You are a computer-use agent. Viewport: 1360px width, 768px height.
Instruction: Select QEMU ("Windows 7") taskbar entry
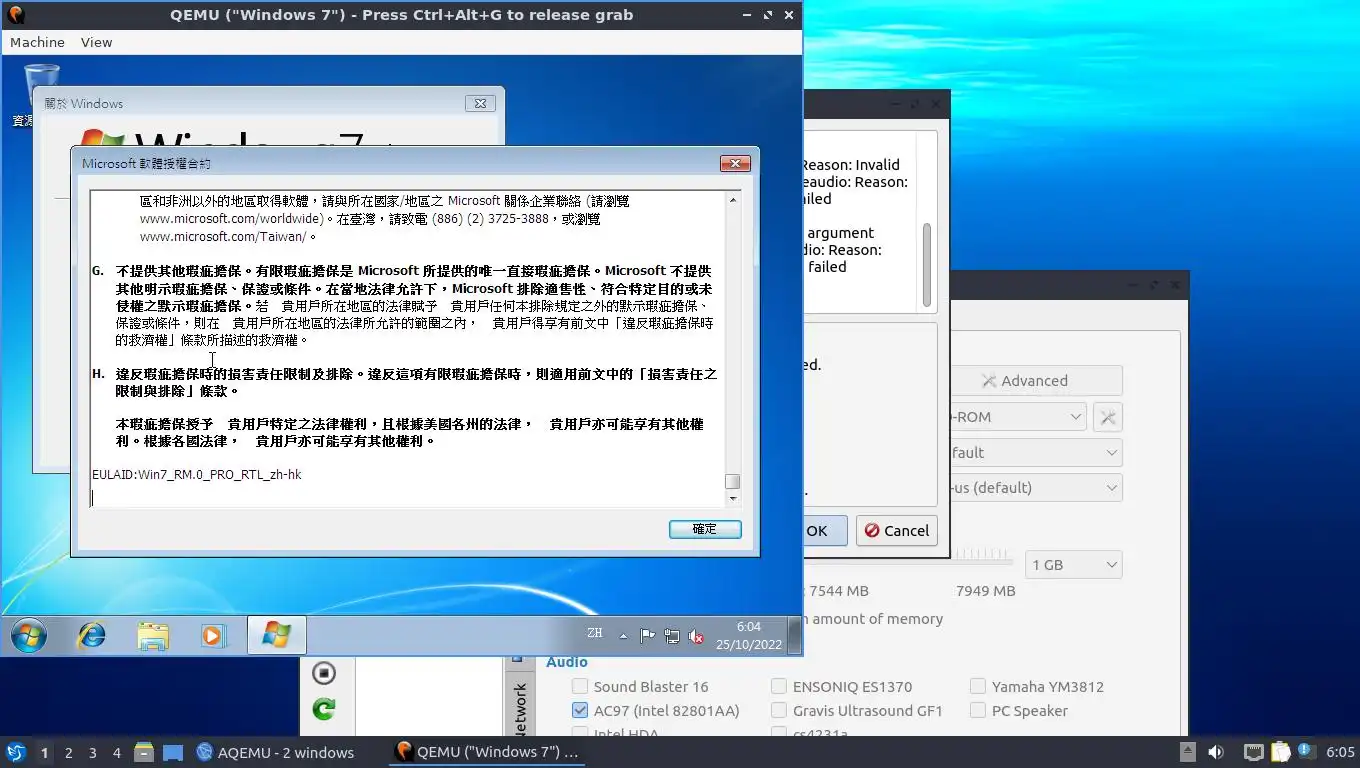click(x=487, y=752)
